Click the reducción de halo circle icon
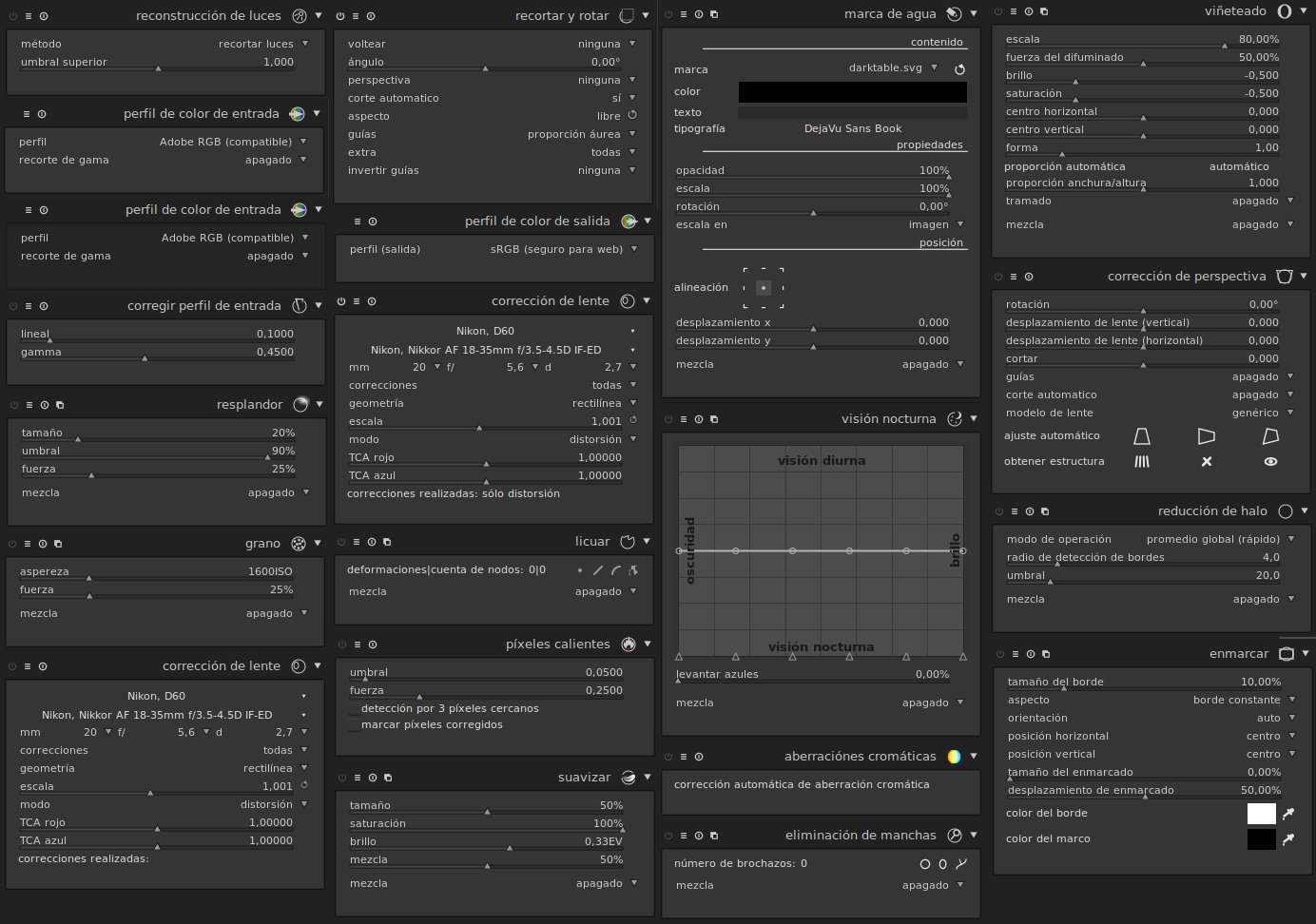This screenshot has height=924, width=1316. [x=1286, y=511]
